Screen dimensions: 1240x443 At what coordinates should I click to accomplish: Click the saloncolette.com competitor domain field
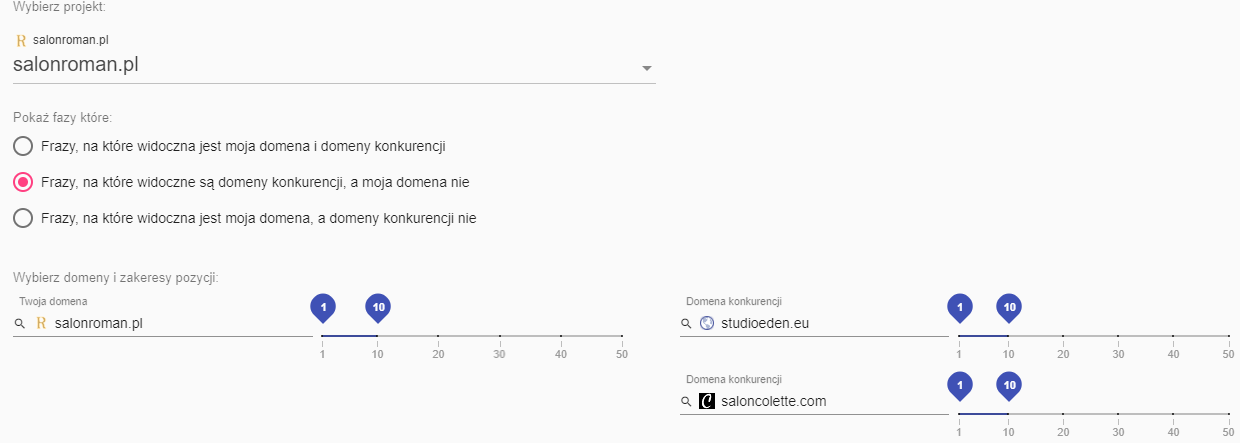point(830,402)
